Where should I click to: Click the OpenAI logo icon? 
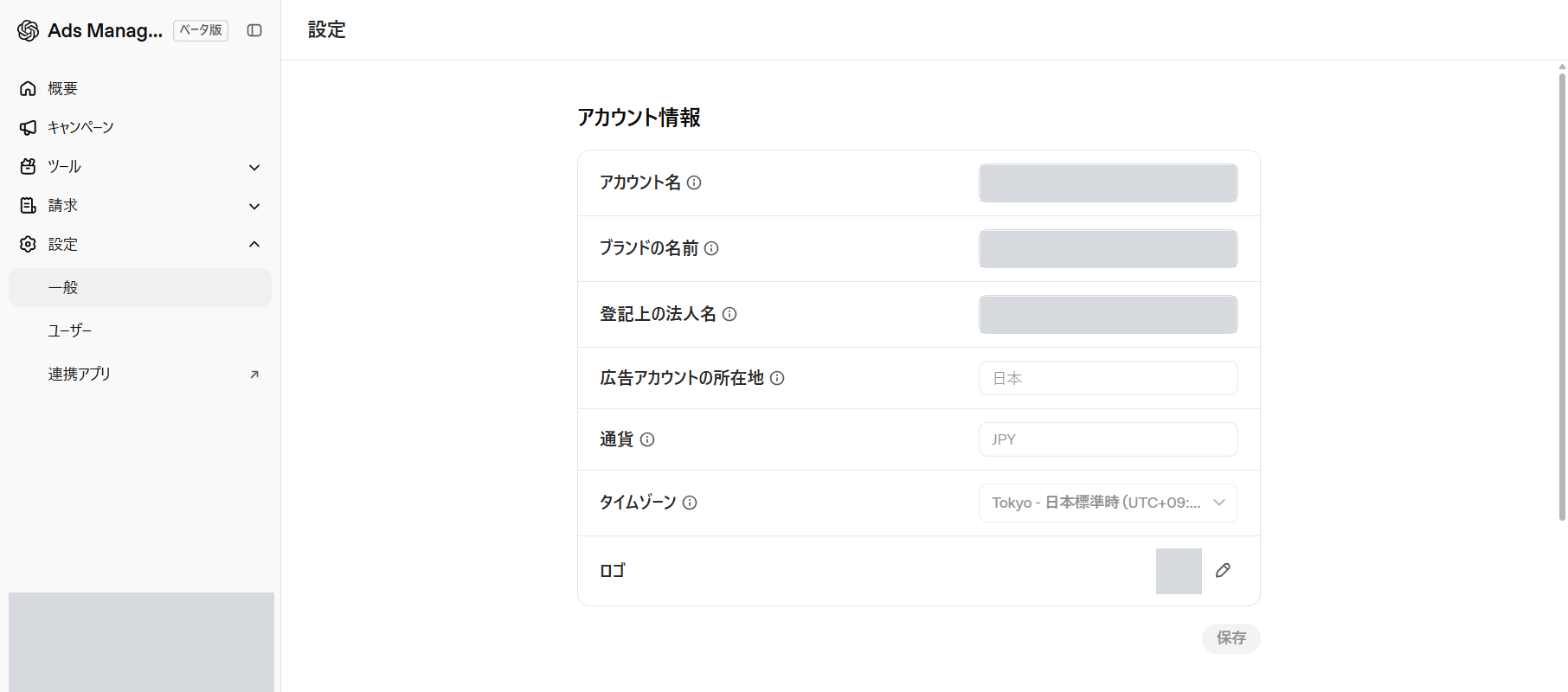28,30
